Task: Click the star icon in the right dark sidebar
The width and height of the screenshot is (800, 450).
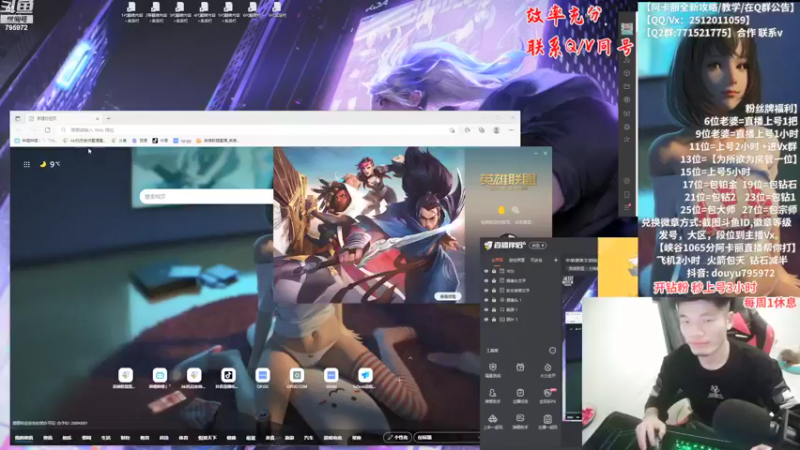Action: coord(627,139)
